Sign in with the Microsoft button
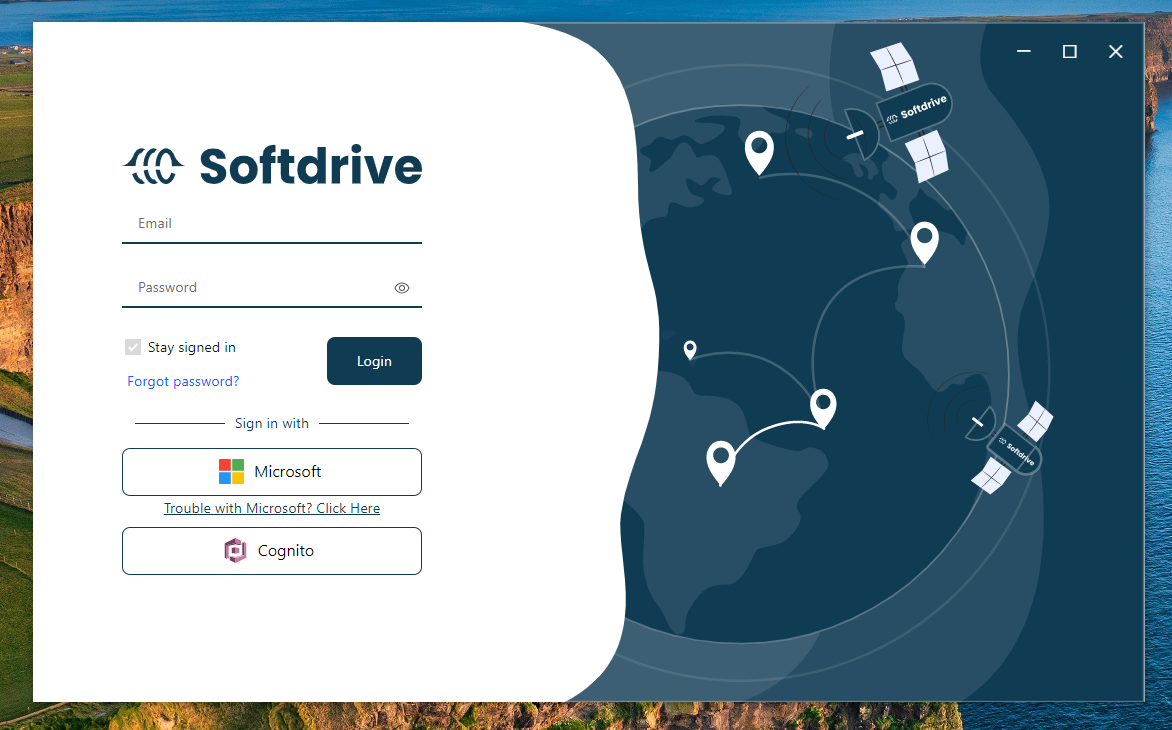The image size is (1172, 730). tap(272, 471)
